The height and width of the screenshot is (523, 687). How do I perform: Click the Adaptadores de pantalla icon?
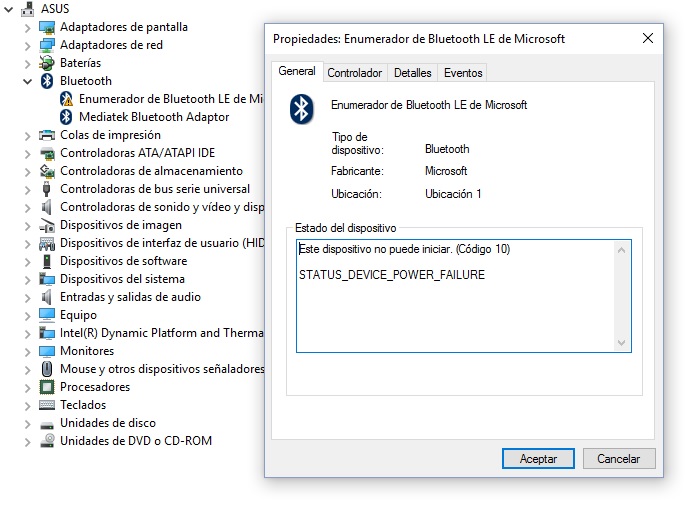[46, 27]
